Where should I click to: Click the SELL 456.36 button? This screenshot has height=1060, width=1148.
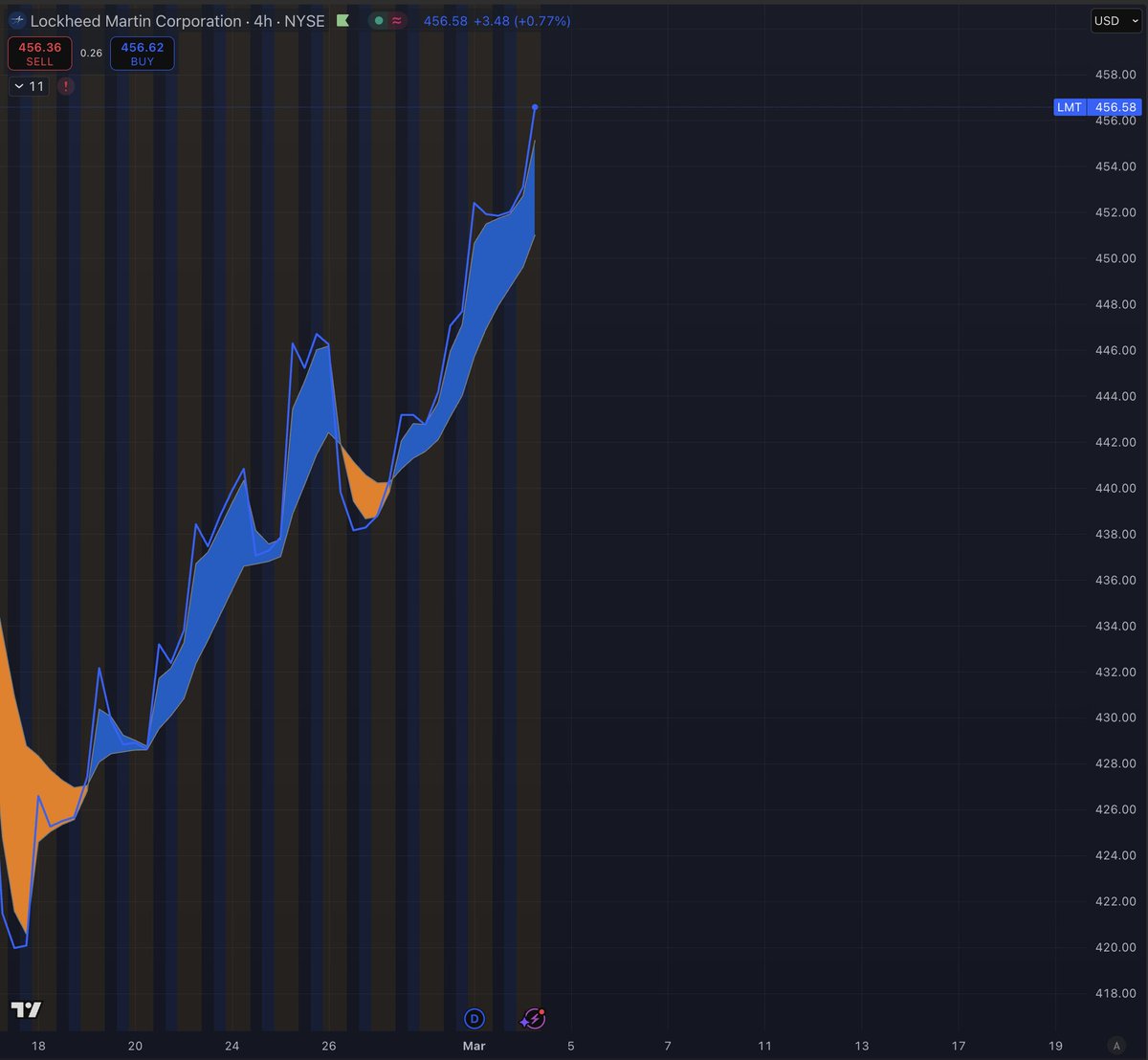click(x=40, y=54)
